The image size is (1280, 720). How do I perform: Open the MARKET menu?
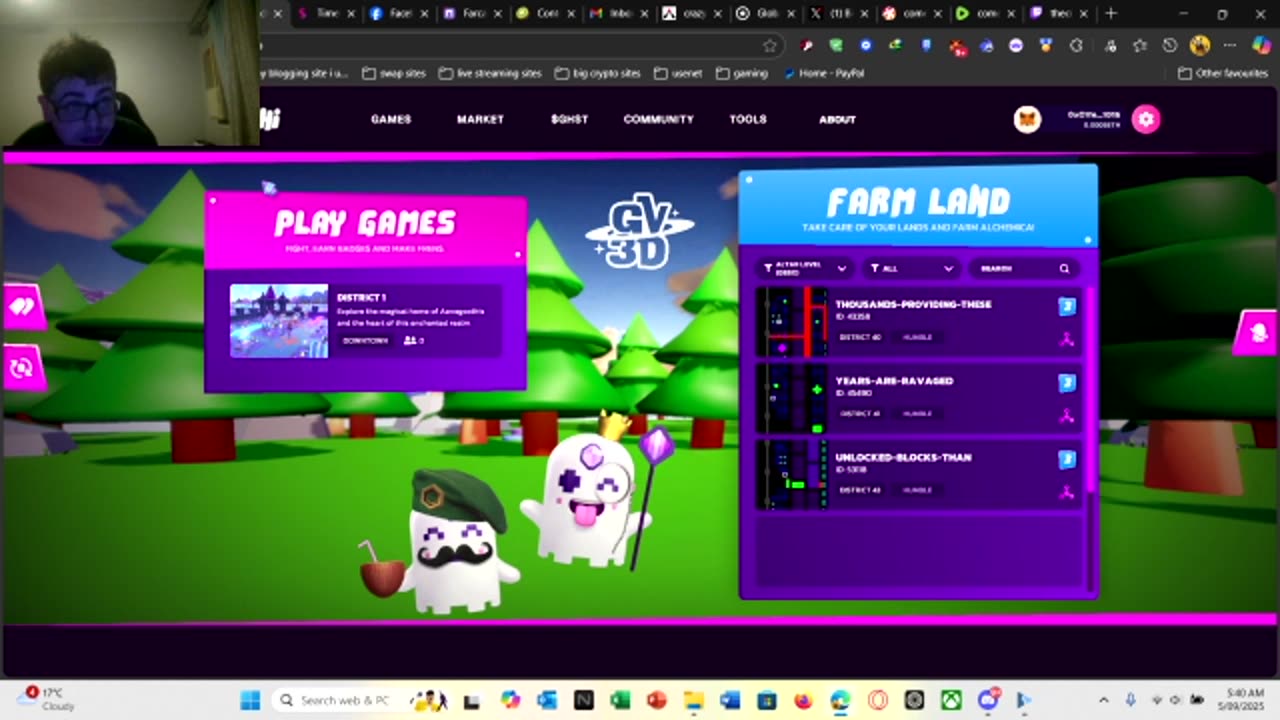[480, 119]
